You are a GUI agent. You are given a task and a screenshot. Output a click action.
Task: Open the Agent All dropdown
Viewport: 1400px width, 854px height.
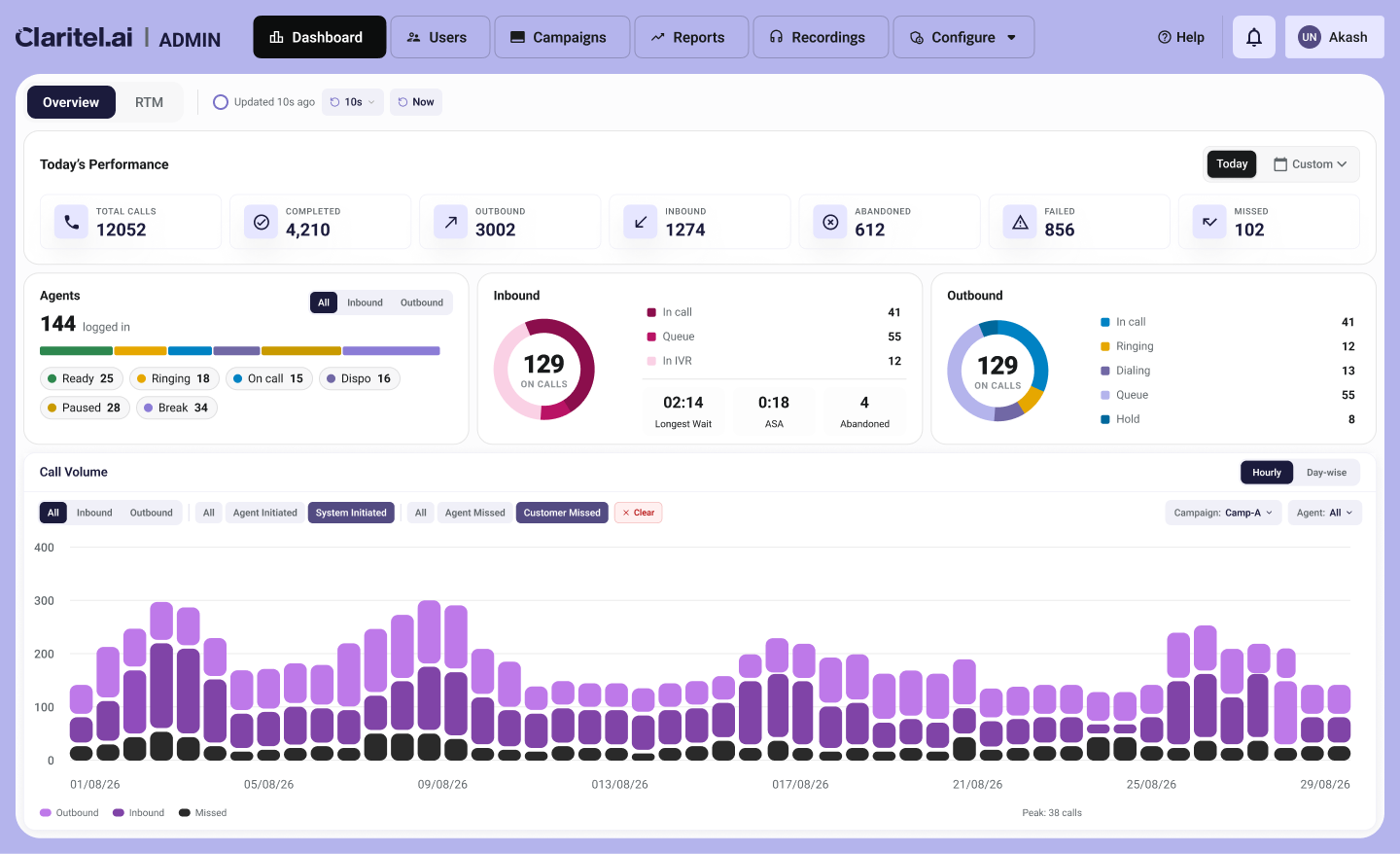tap(1325, 513)
